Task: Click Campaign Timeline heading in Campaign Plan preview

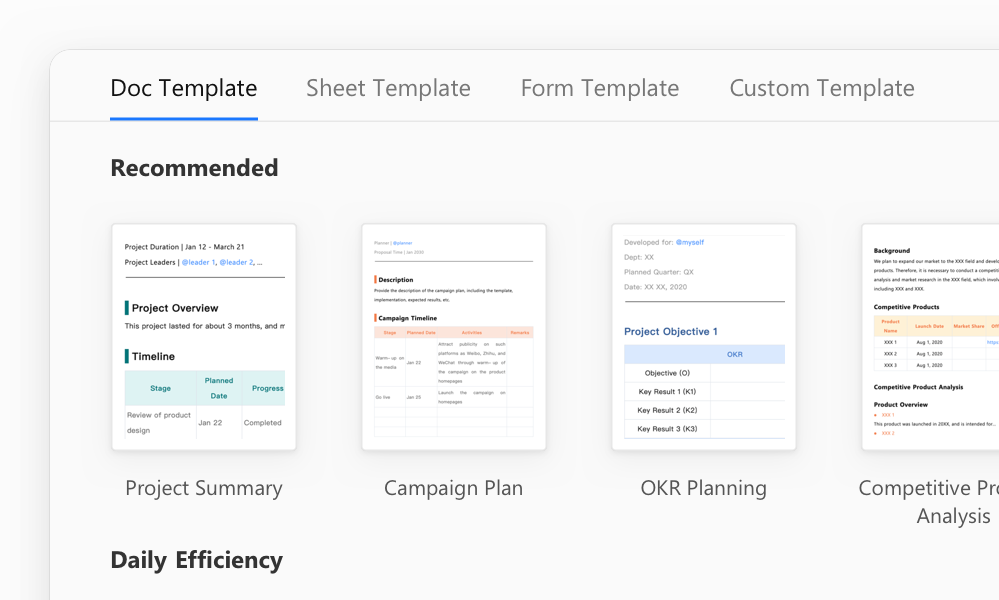Action: (407, 318)
